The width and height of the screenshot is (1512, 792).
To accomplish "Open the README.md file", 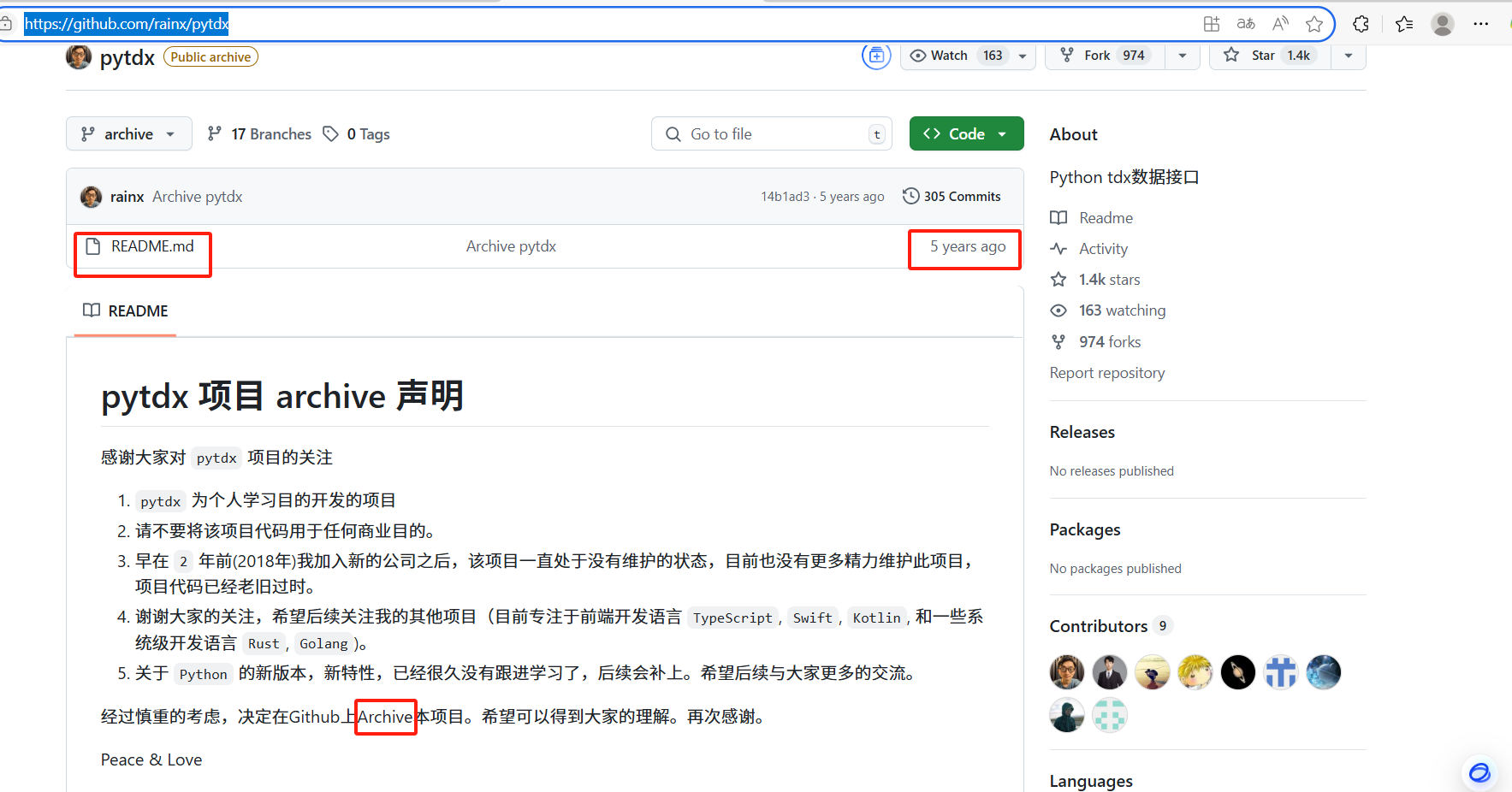I will (x=152, y=246).
